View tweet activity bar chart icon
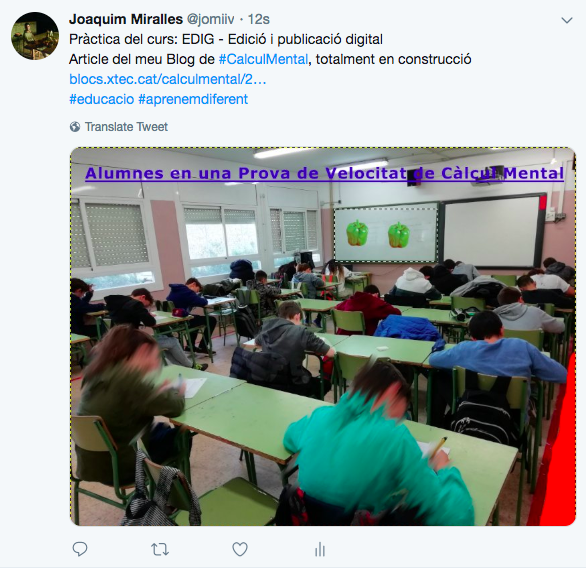Image resolution: width=586 pixels, height=568 pixels. pyautogui.click(x=320, y=550)
